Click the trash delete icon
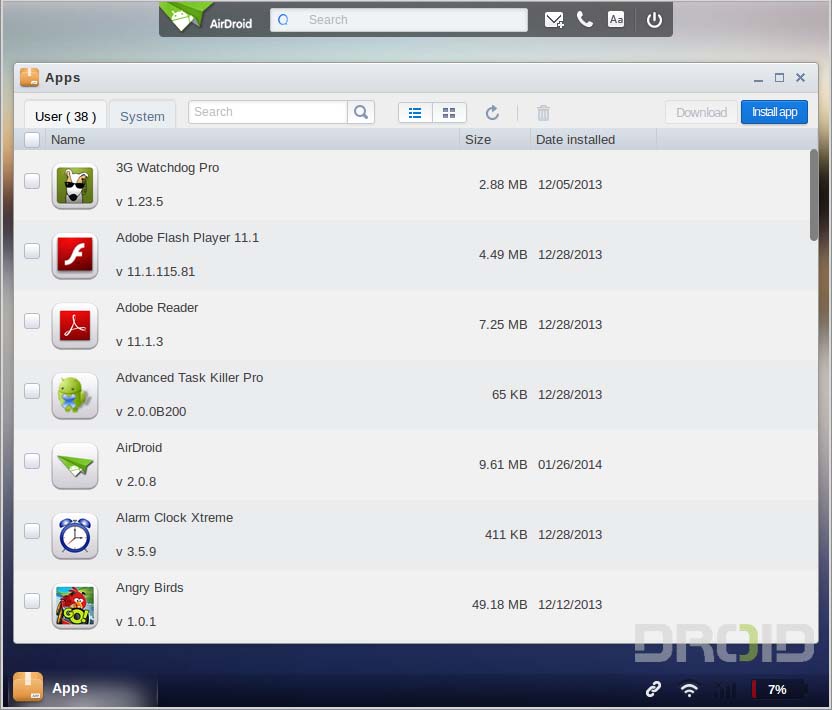832x710 pixels. coord(543,113)
